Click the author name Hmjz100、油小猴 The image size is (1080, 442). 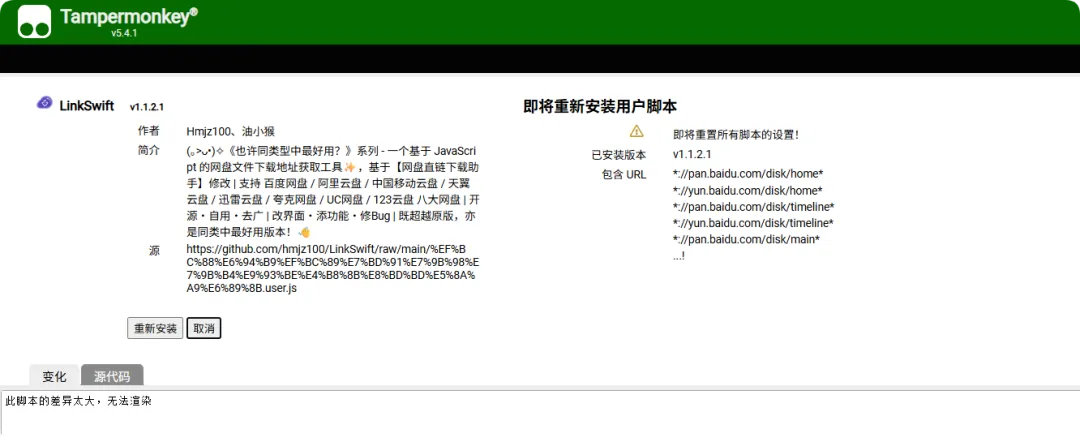click(231, 131)
